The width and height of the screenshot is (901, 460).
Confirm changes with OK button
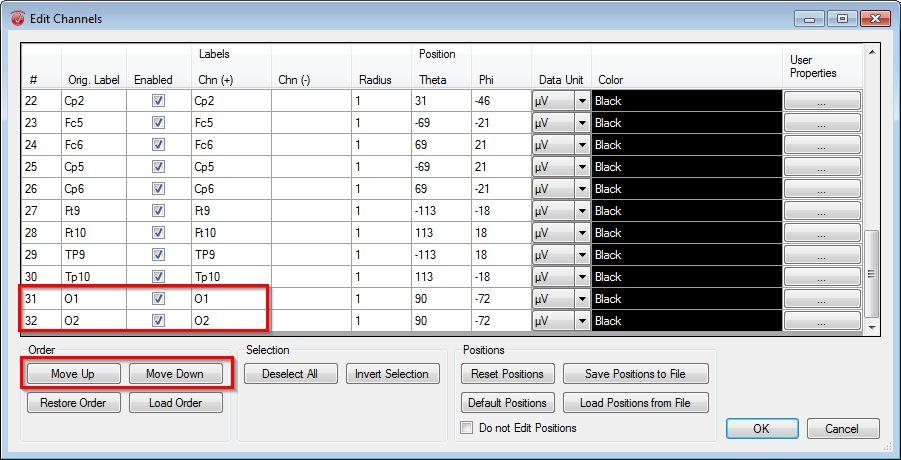pos(762,428)
